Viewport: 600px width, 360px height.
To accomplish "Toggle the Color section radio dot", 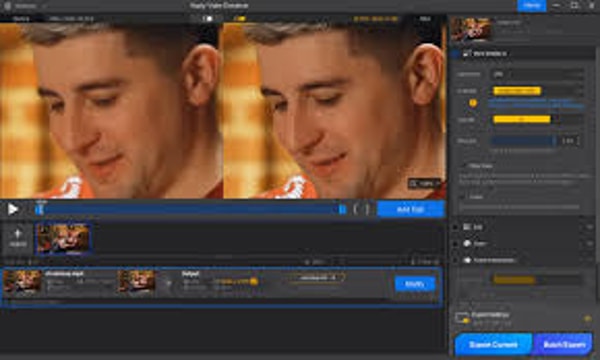I will pos(455,244).
